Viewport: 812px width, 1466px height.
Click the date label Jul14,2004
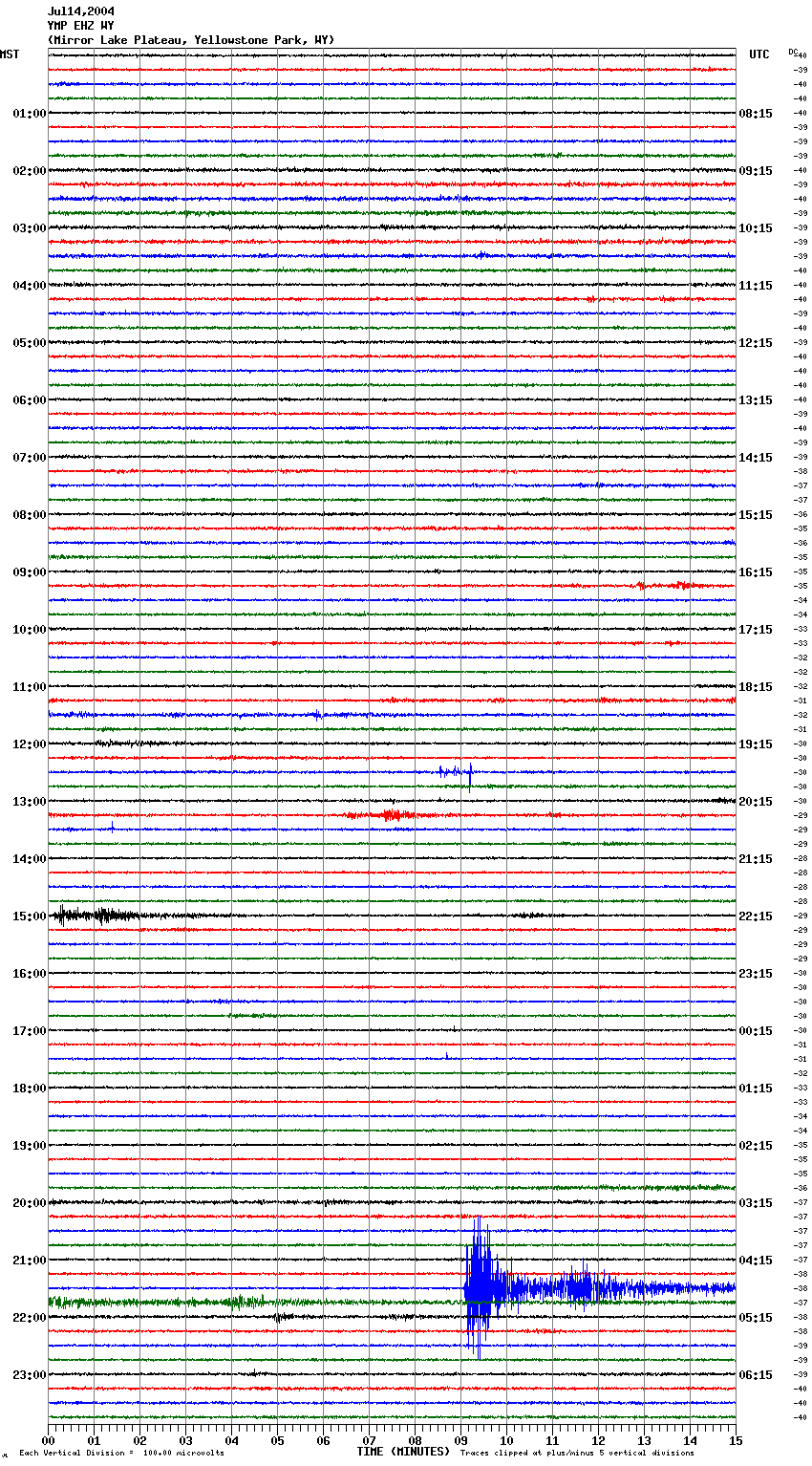(x=81, y=11)
